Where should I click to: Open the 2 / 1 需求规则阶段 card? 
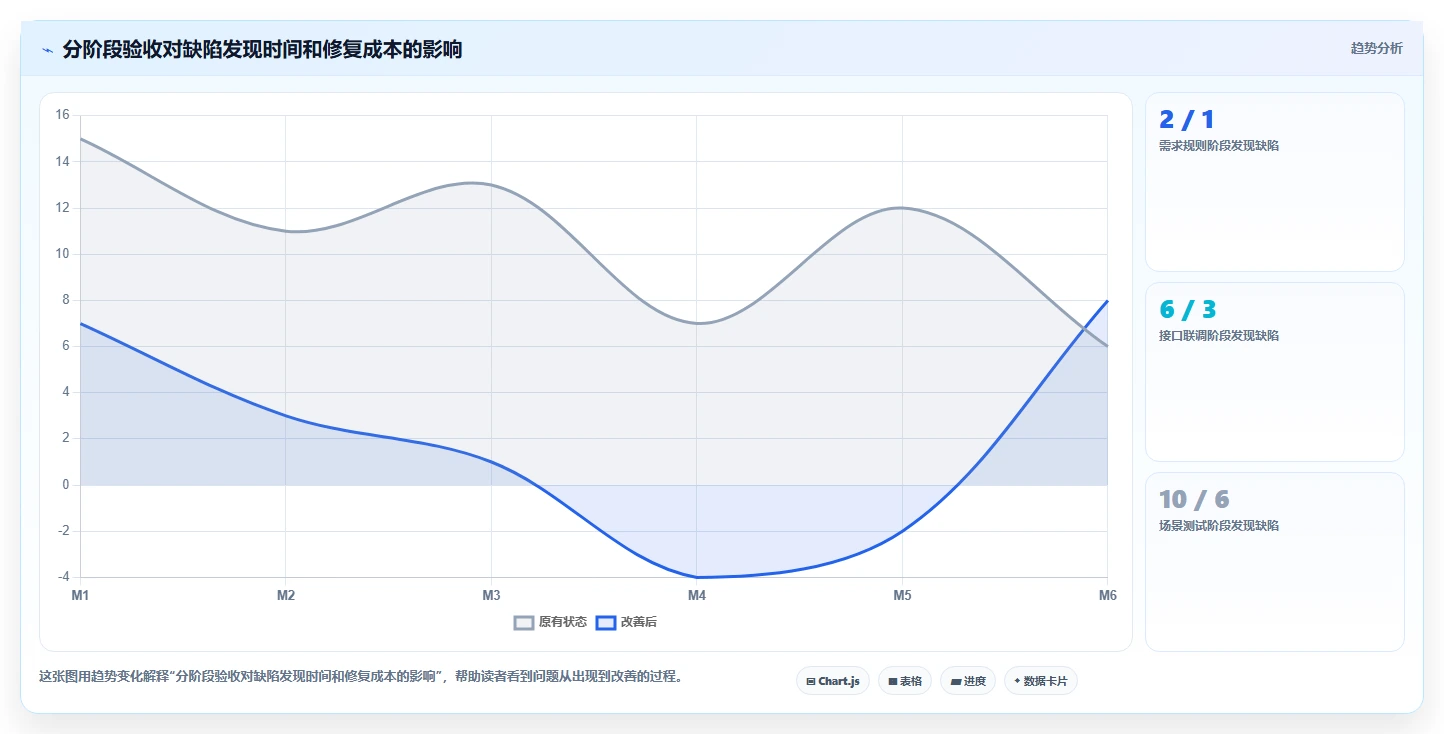pos(1275,182)
